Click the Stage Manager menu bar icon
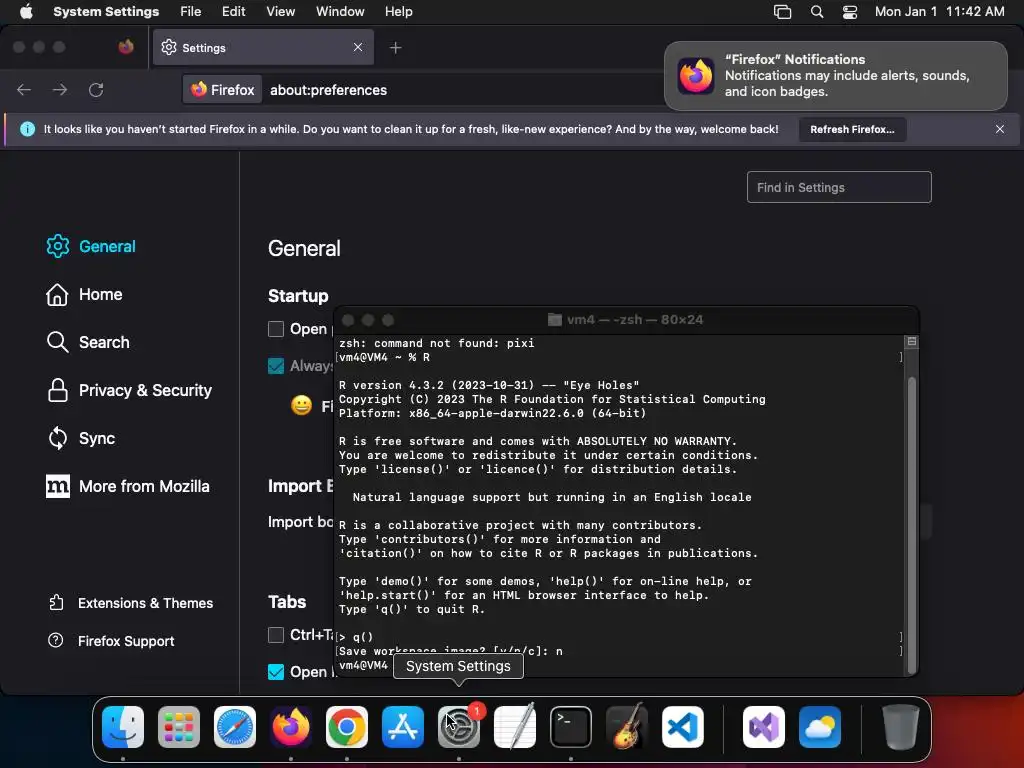This screenshot has width=1024, height=768. pyautogui.click(x=782, y=12)
